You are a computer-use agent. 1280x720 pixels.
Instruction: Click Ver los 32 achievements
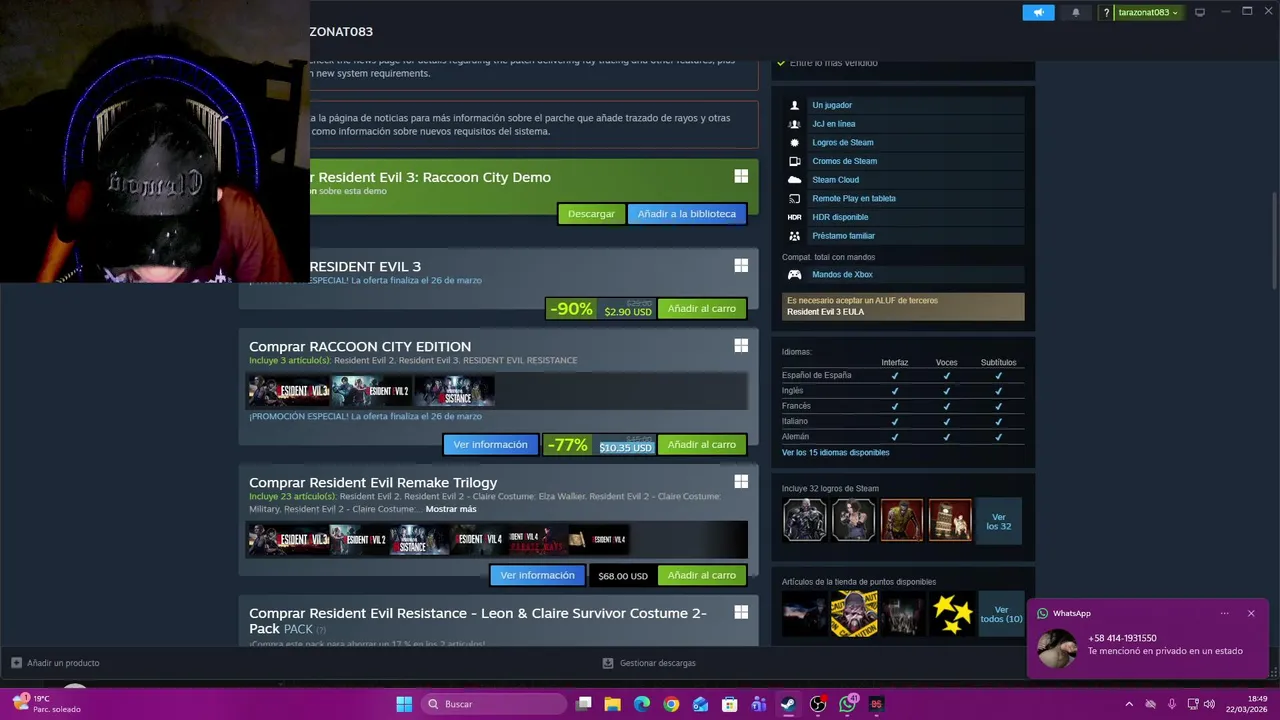tap(999, 521)
